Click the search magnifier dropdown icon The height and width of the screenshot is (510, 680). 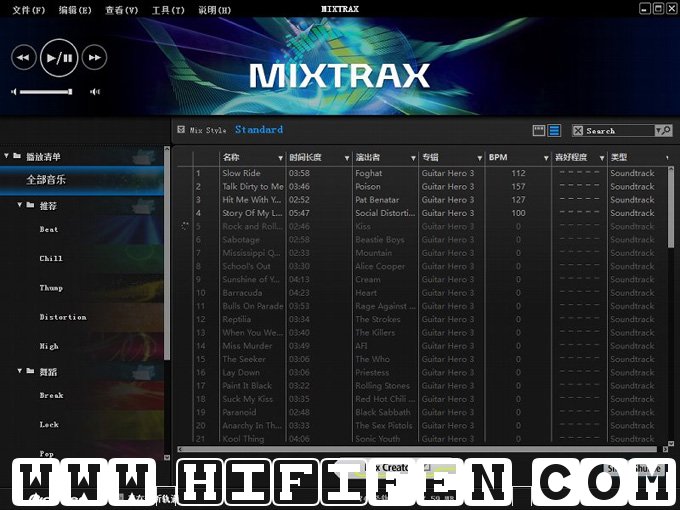pyautogui.click(x=664, y=131)
